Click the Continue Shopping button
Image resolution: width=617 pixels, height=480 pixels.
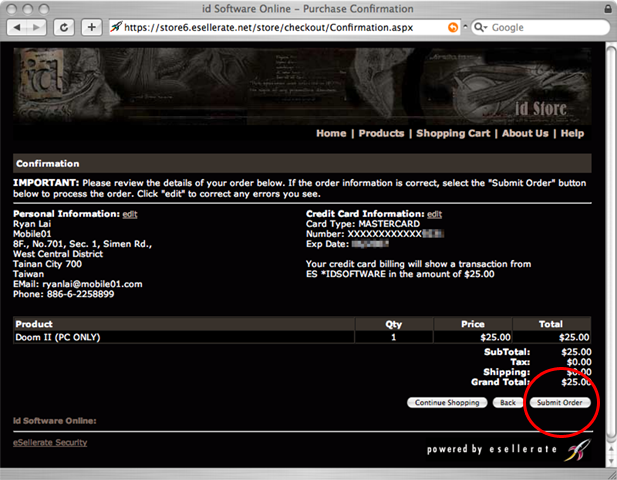click(x=447, y=402)
